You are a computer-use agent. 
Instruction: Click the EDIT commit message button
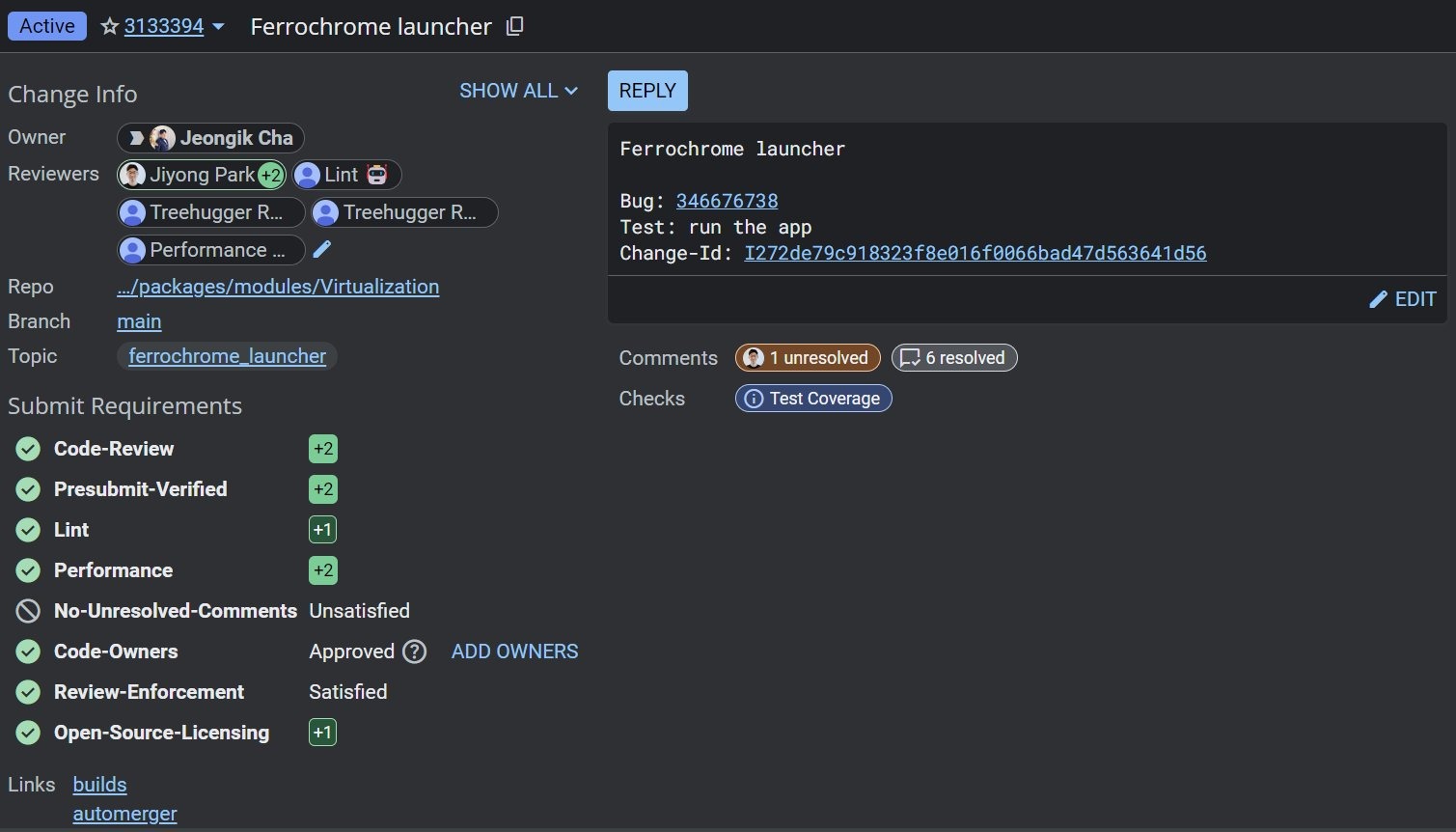click(x=1403, y=299)
